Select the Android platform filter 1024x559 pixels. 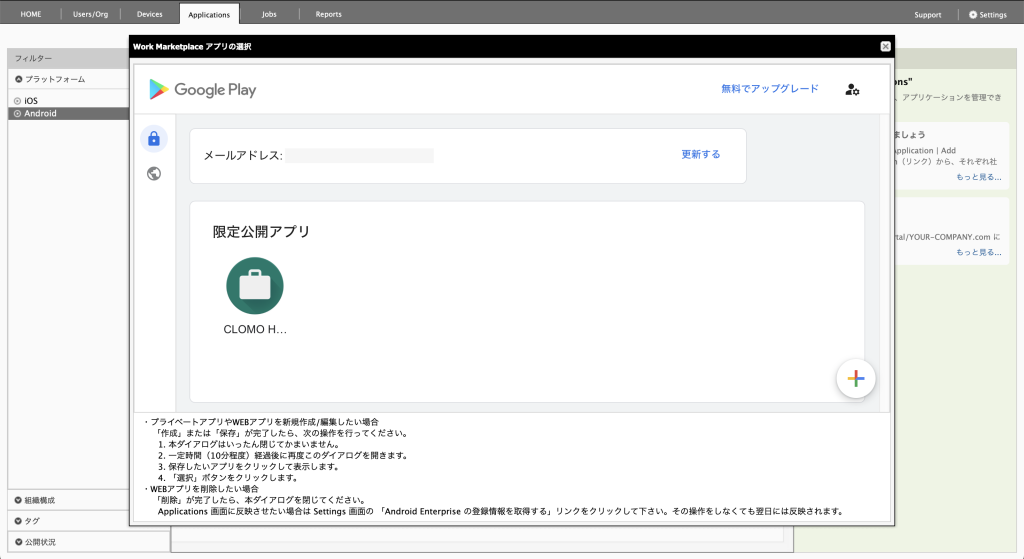coord(40,114)
